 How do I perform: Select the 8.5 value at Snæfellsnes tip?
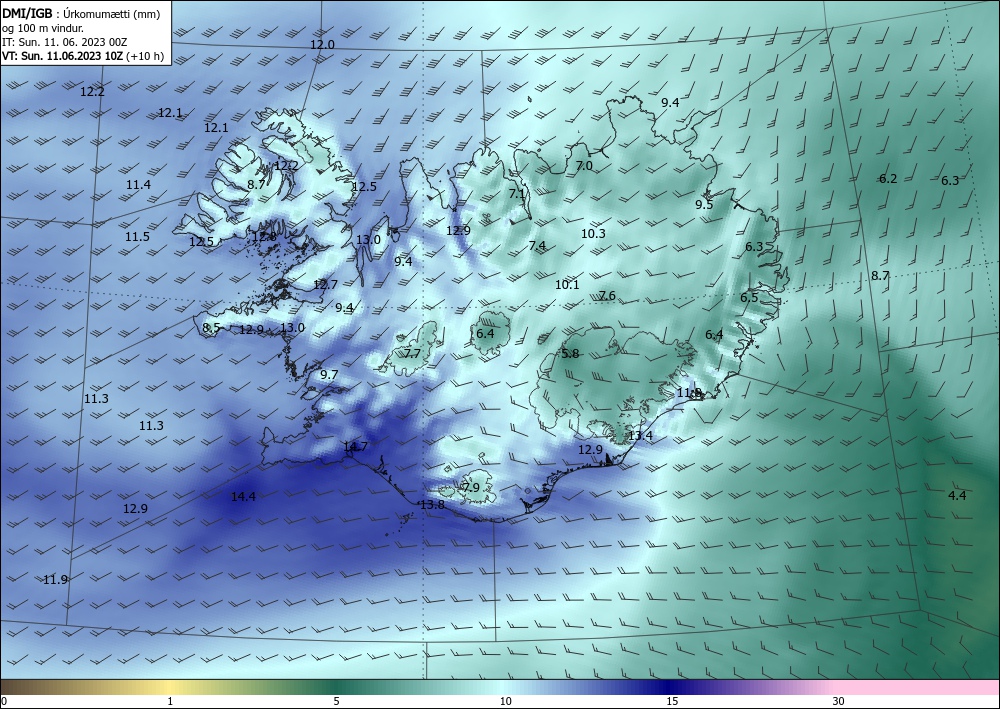(211, 328)
